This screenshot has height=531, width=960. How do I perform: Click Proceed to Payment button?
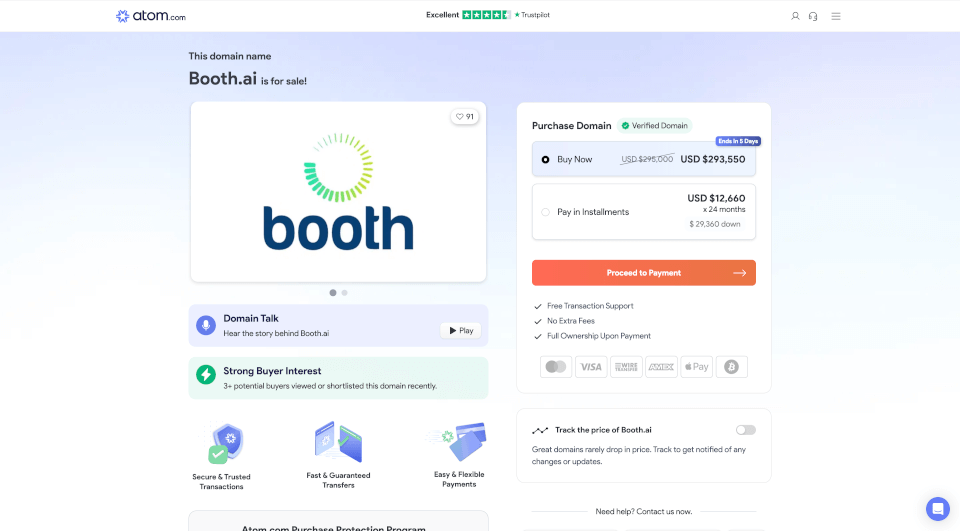[643, 273]
